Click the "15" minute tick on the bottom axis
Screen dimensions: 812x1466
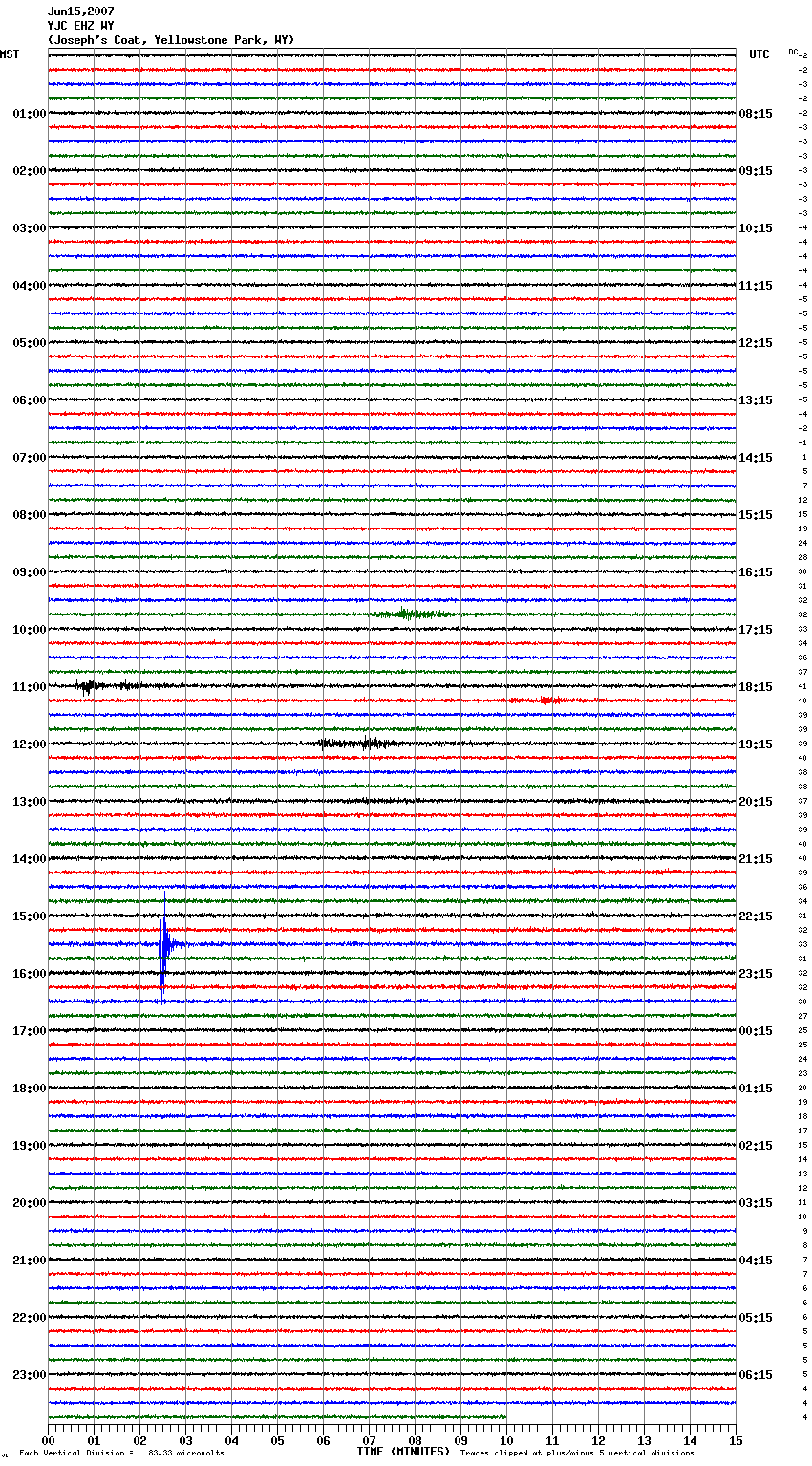click(736, 1440)
